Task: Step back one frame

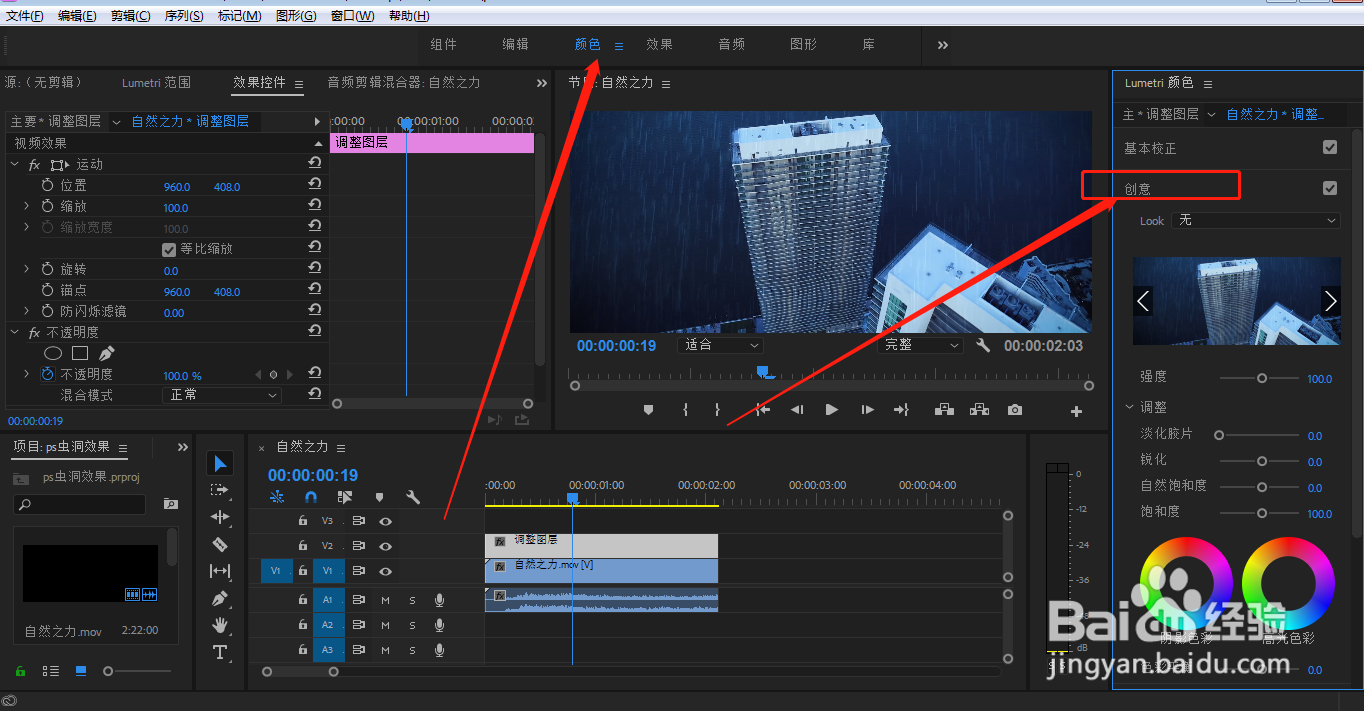Action: [797, 410]
